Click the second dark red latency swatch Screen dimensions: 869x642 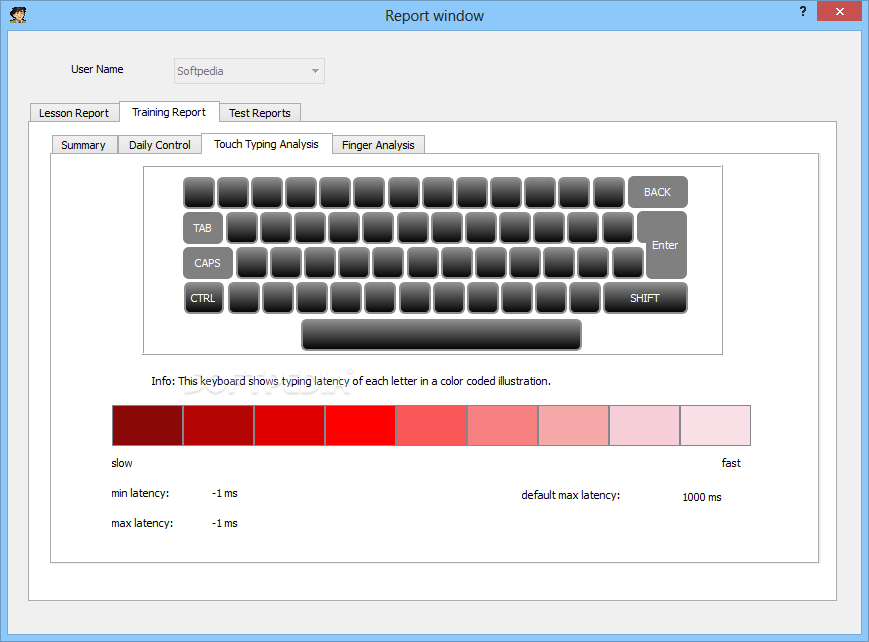click(x=218, y=425)
